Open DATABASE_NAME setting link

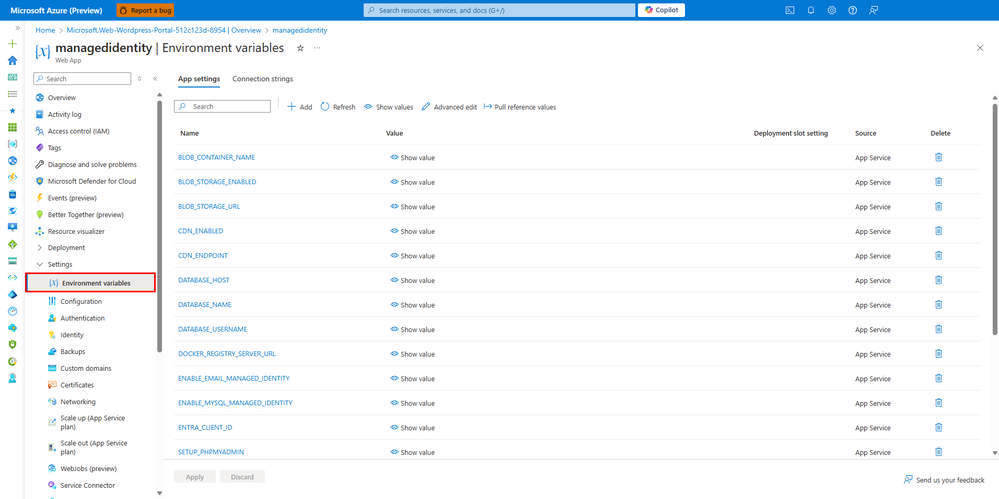tap(204, 305)
